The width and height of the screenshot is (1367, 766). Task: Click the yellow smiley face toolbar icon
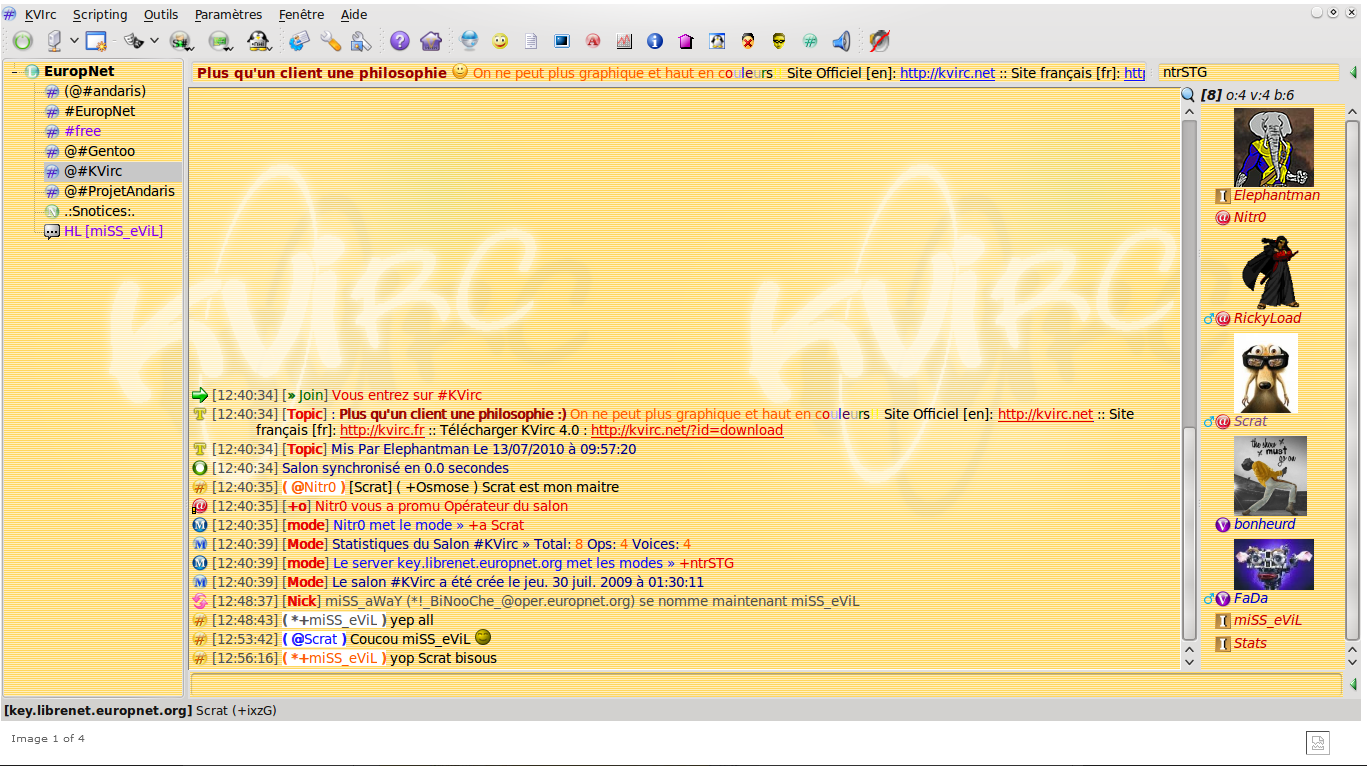click(x=500, y=41)
